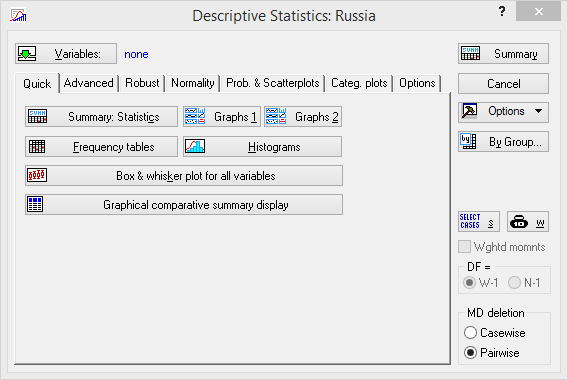Image resolution: width=568 pixels, height=380 pixels.
Task: Open the Variables selection button
Action: tap(66, 54)
